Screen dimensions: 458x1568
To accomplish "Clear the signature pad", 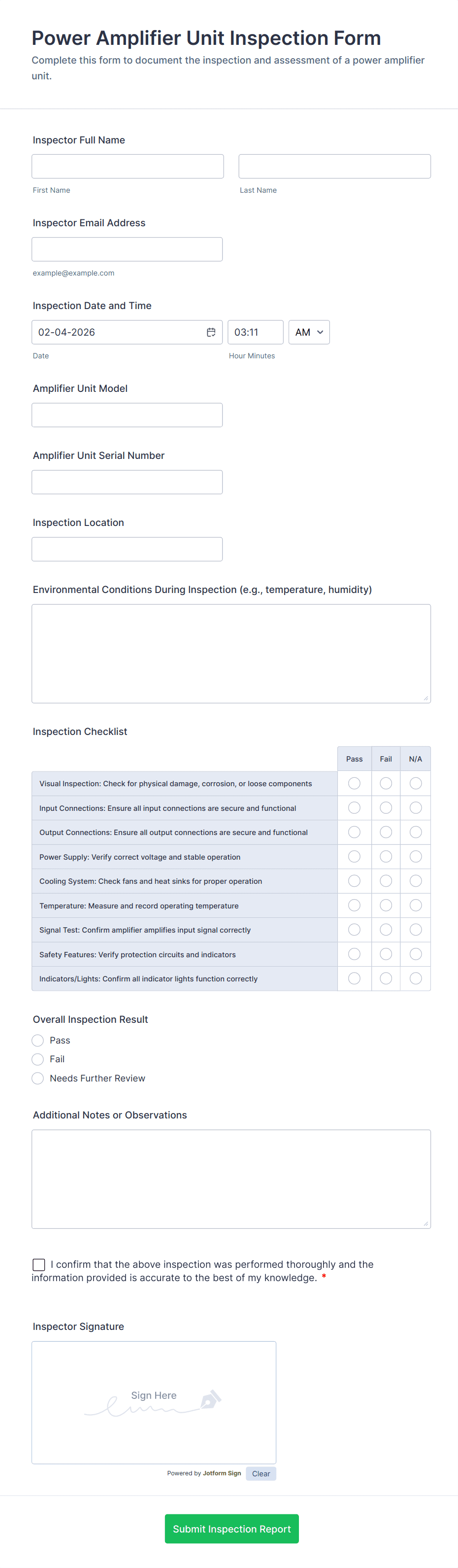I will pos(261,1473).
